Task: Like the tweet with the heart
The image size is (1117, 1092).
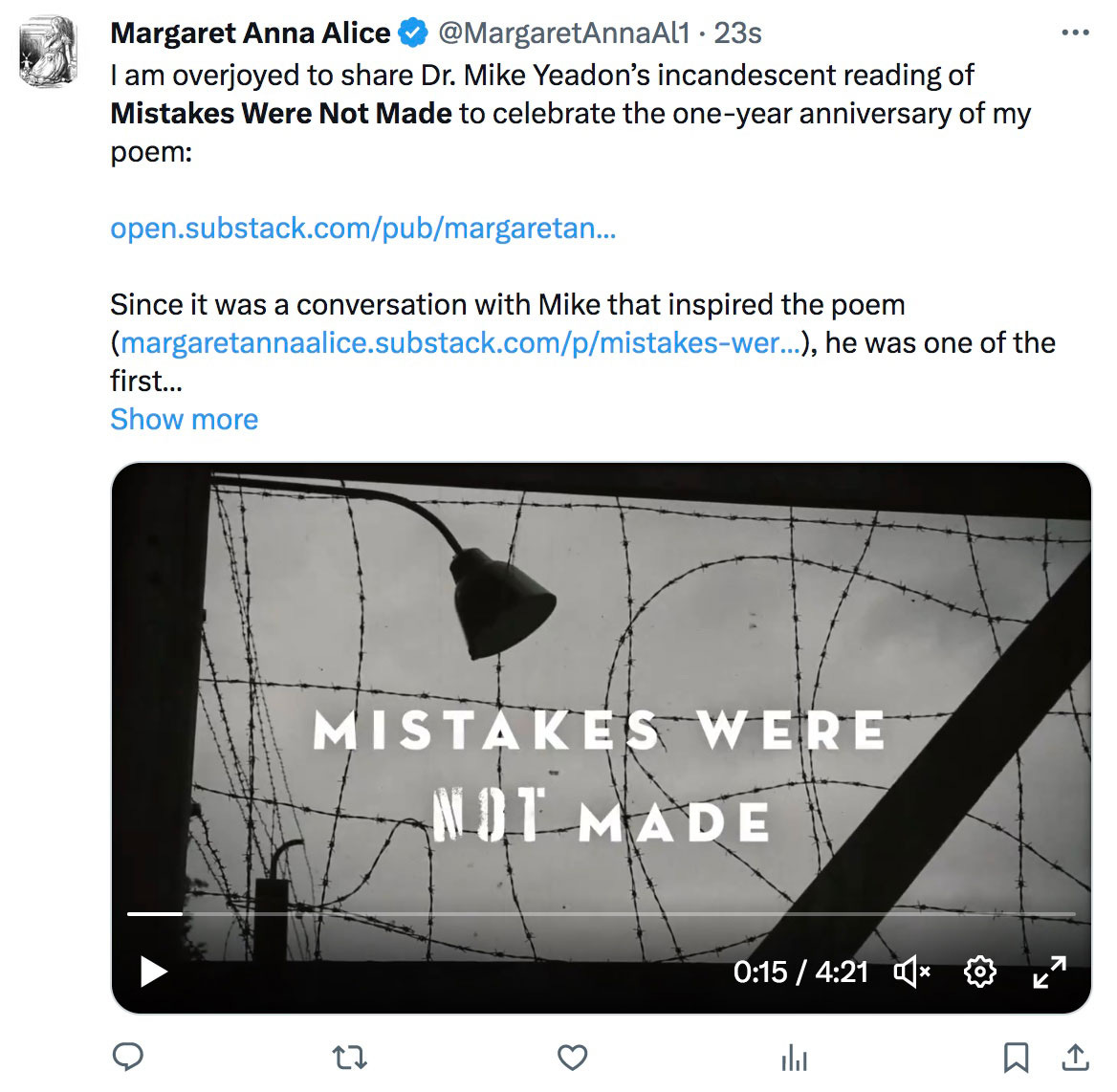Action: point(572,1057)
